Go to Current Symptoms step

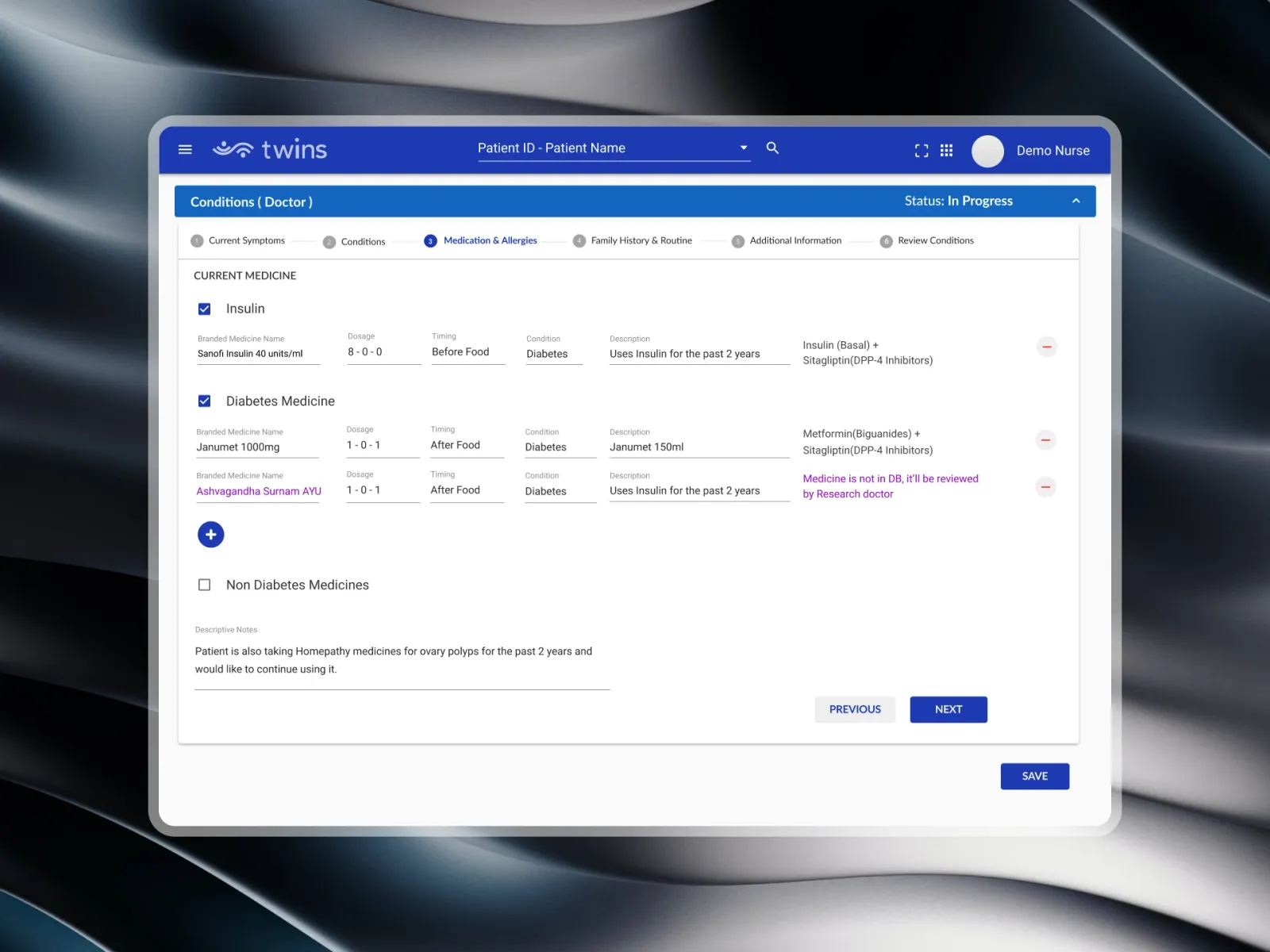(238, 240)
